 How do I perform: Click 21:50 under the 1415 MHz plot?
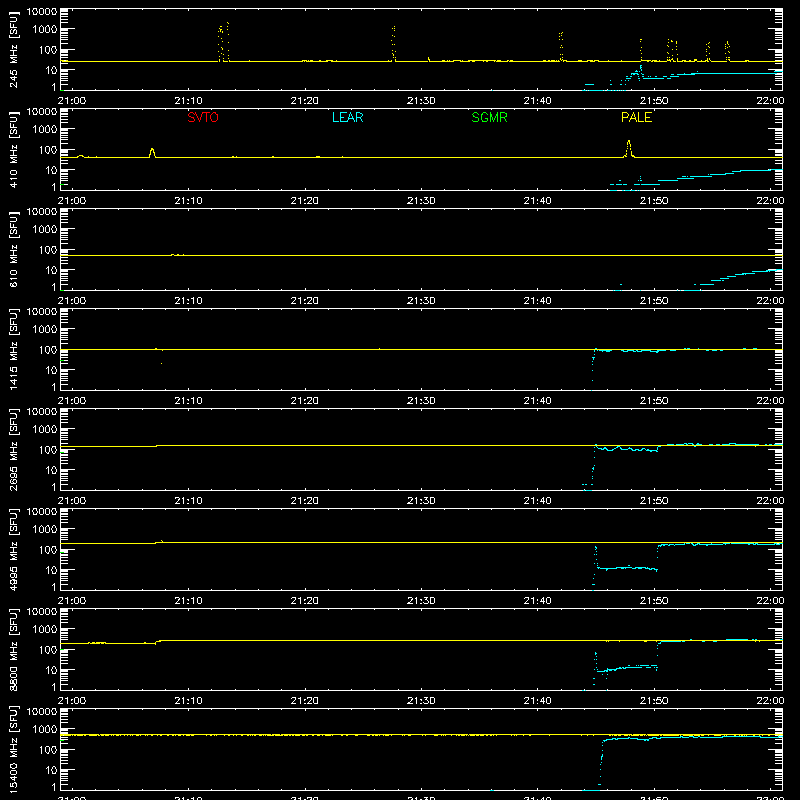(654, 401)
